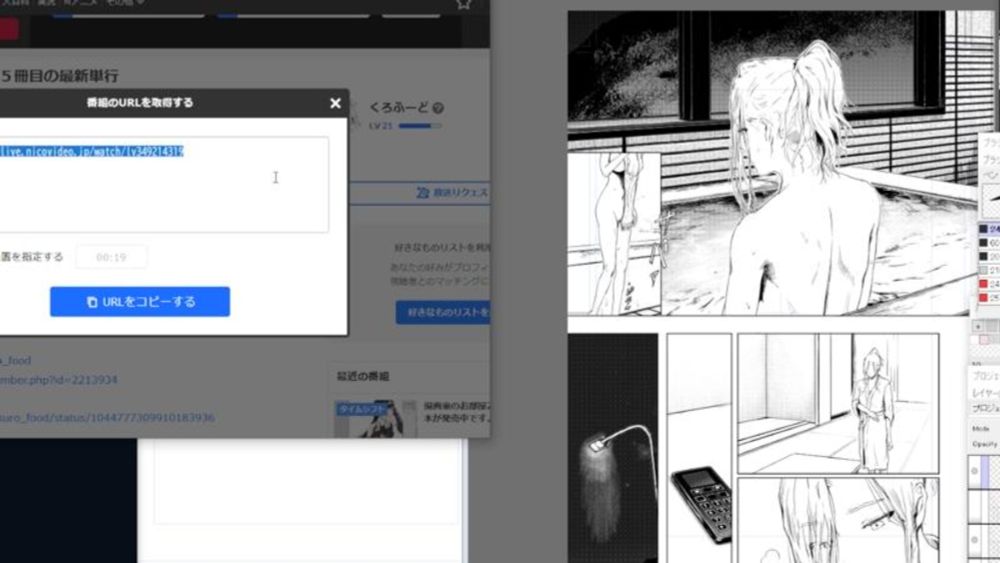This screenshot has height=563, width=1000.
Task: Click the その他 menu in top navigation
Action: coord(124,3)
